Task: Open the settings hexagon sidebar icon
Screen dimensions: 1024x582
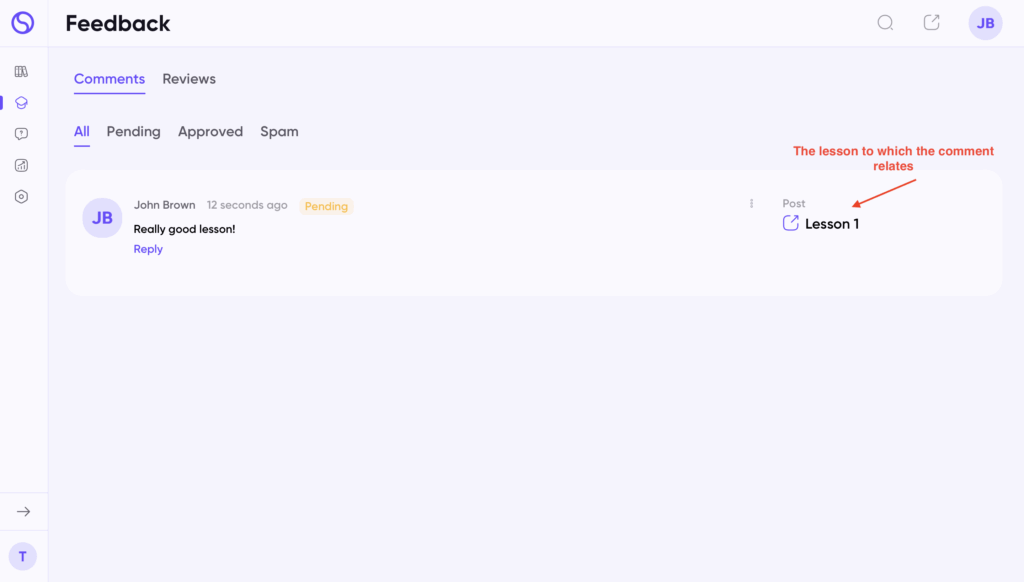Action: click(x=21, y=197)
